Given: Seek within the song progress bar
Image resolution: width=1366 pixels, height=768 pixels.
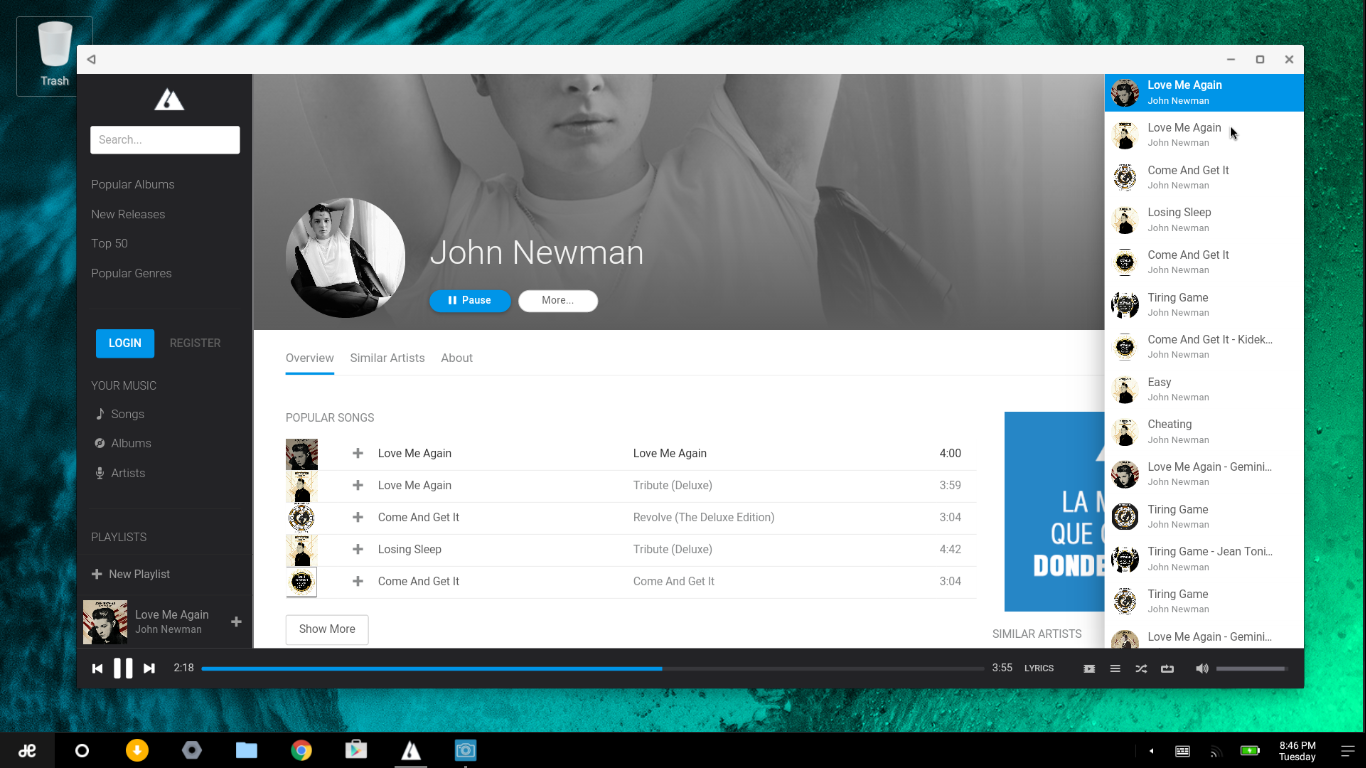Looking at the screenshot, I should (x=593, y=668).
